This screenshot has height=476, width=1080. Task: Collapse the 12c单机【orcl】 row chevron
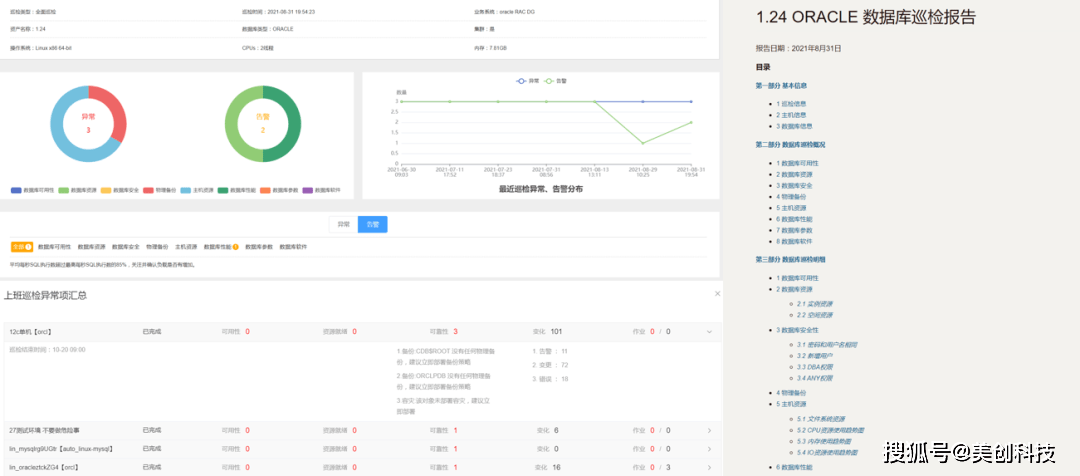pos(709,331)
